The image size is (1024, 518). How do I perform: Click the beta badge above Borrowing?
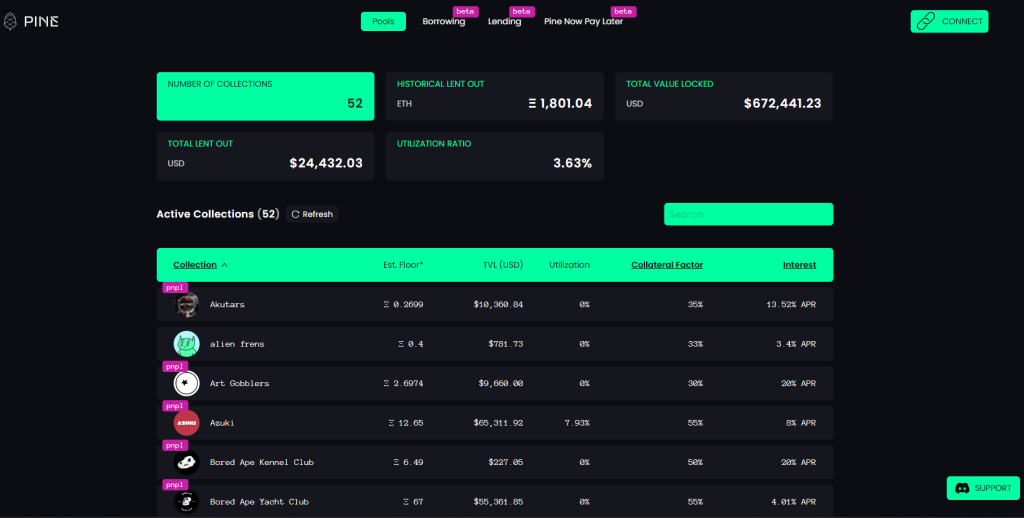point(466,11)
